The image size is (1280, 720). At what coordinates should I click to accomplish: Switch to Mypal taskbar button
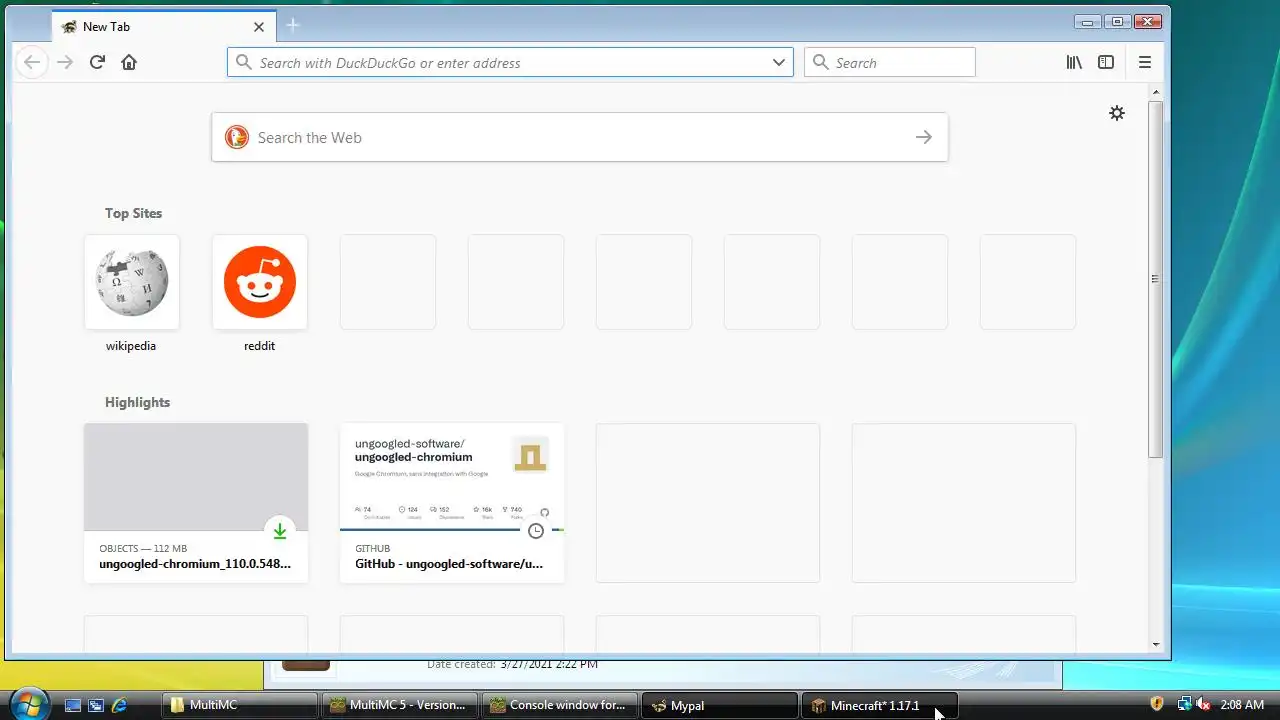720,705
